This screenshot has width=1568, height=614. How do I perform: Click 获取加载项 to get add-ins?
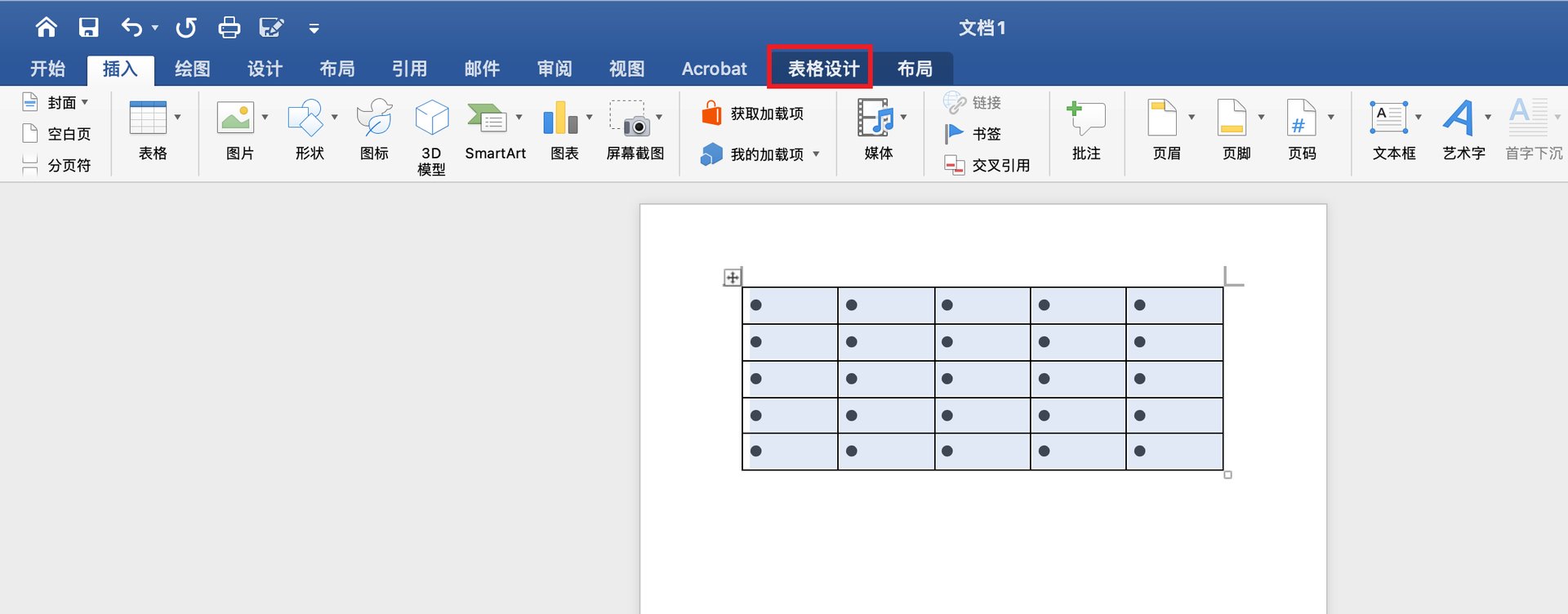pyautogui.click(x=752, y=113)
